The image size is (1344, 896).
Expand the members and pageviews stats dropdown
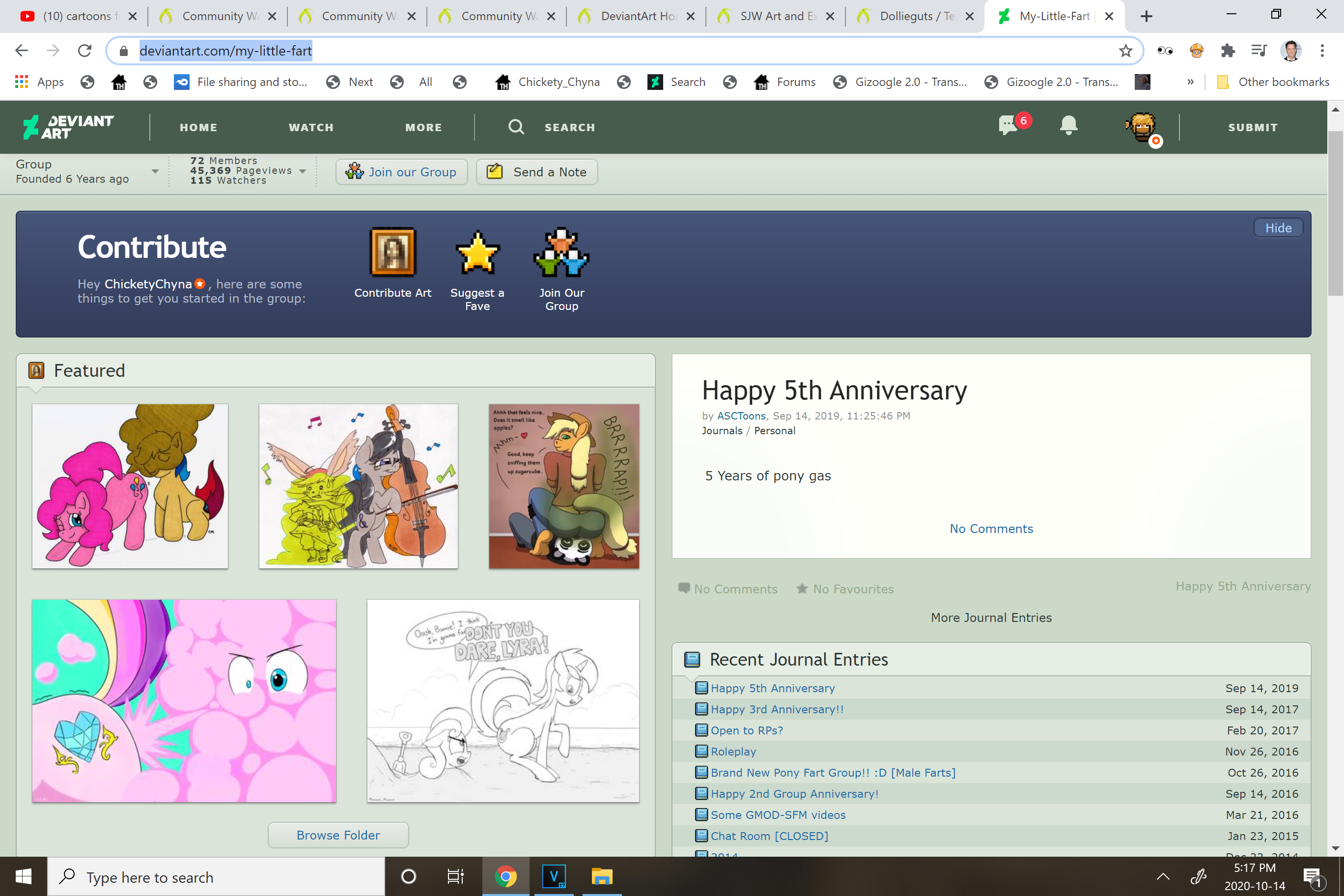point(302,171)
